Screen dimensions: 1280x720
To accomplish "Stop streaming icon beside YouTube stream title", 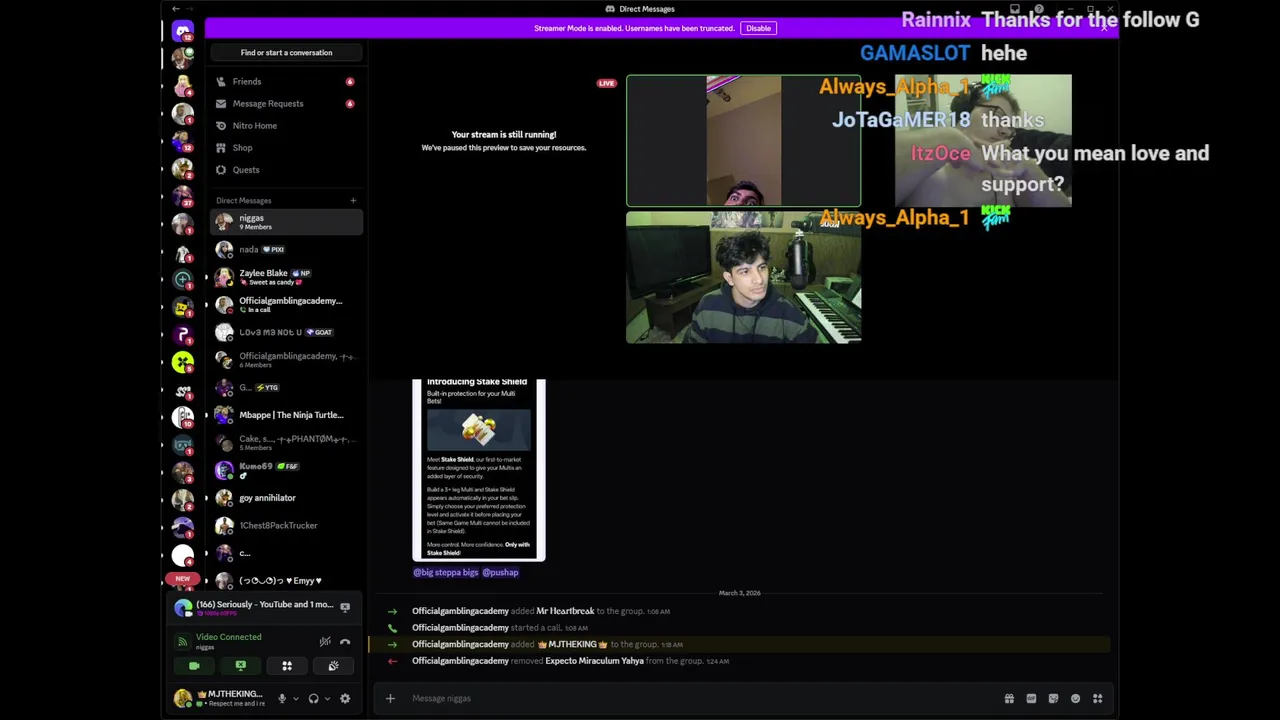I will click(x=345, y=608).
